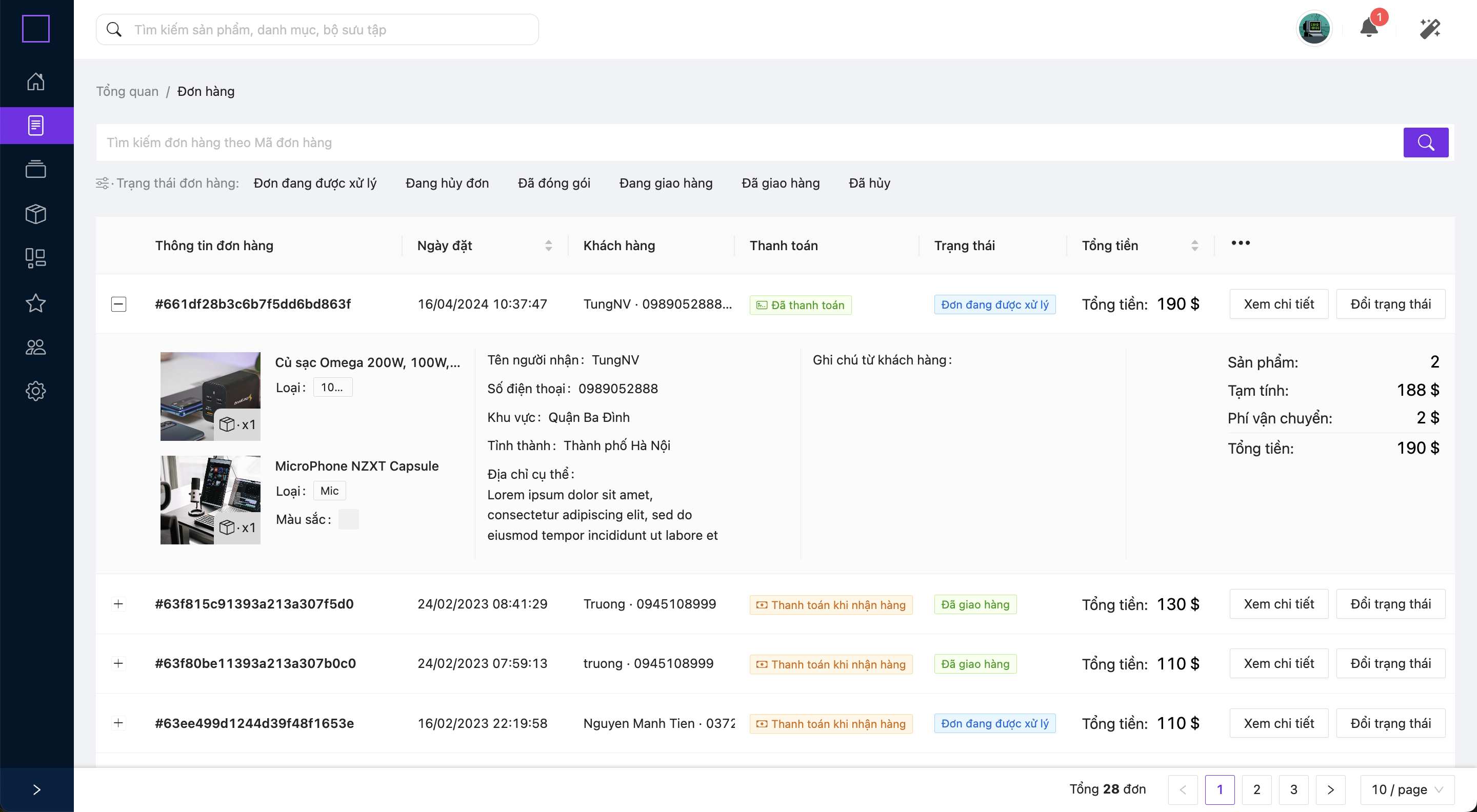Open the 10 / page size dropdown
The height and width of the screenshot is (812, 1477).
(1406, 789)
